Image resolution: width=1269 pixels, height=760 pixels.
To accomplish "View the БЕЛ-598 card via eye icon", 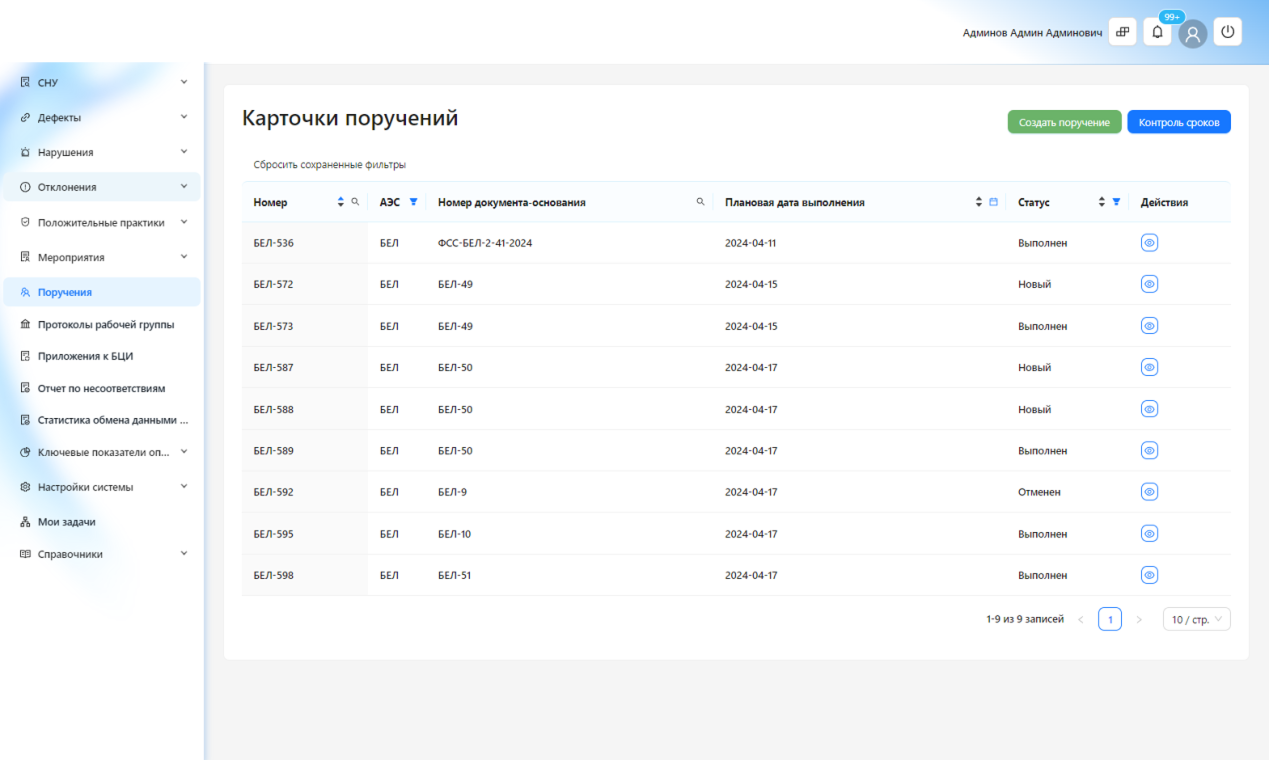I will [1149, 575].
